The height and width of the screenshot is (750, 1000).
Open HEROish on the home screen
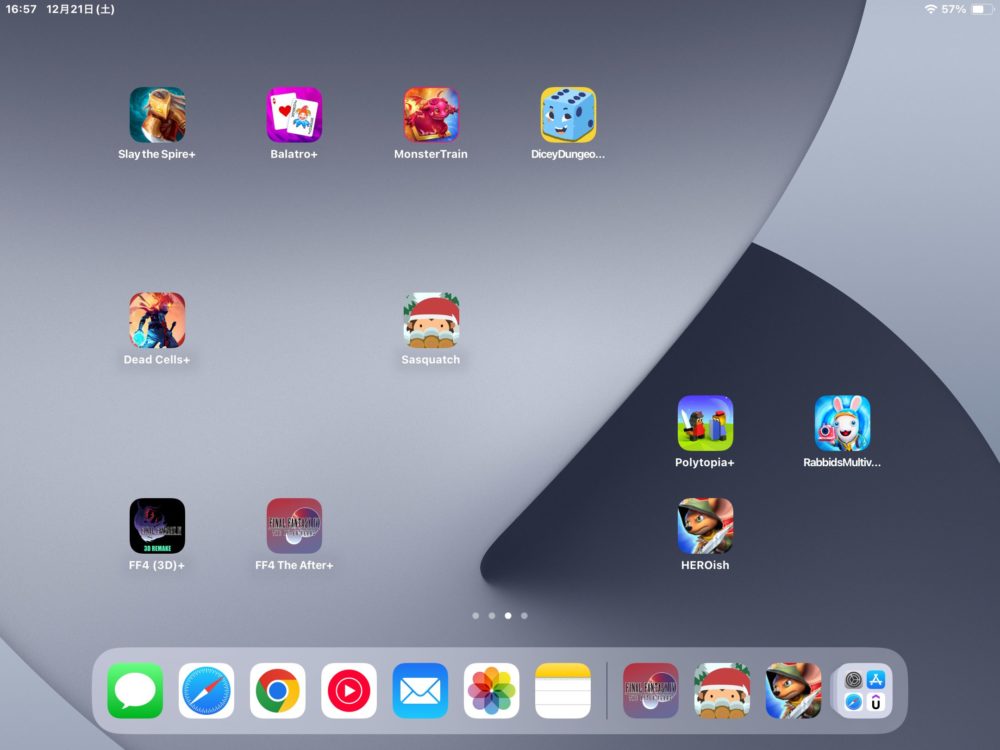[705, 526]
